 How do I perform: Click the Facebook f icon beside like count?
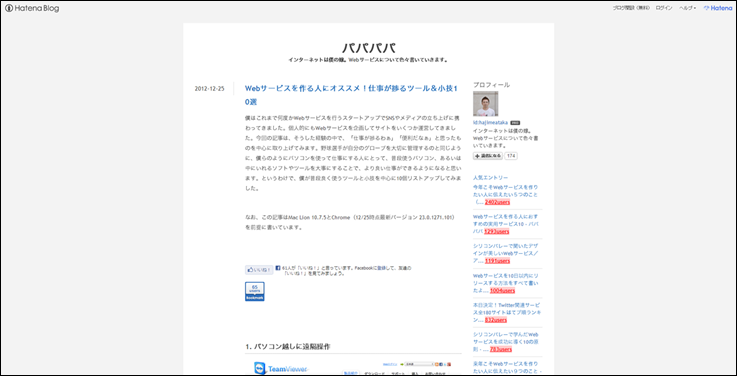(278, 267)
